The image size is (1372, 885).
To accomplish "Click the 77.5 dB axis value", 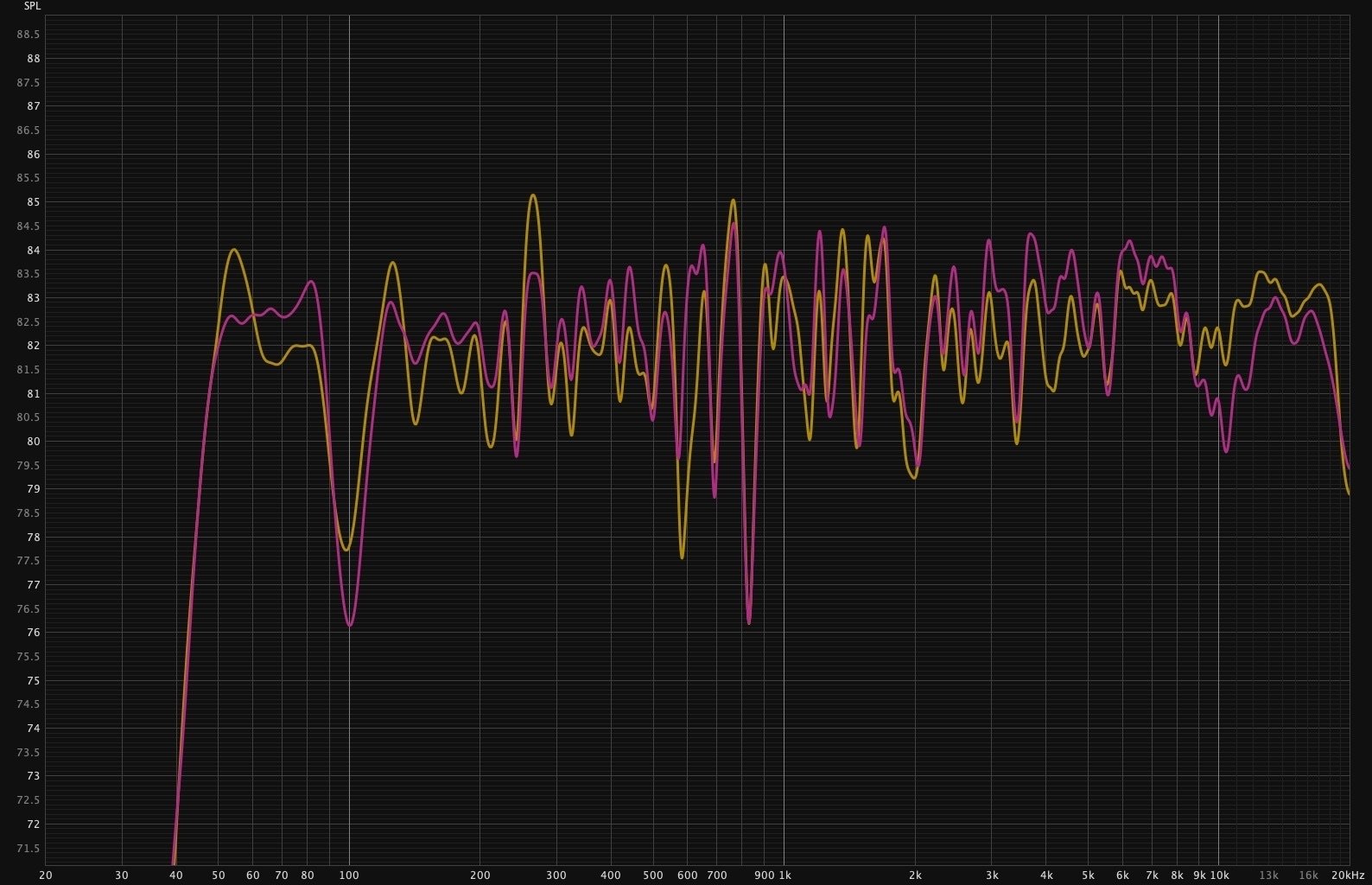I will coord(29,561).
